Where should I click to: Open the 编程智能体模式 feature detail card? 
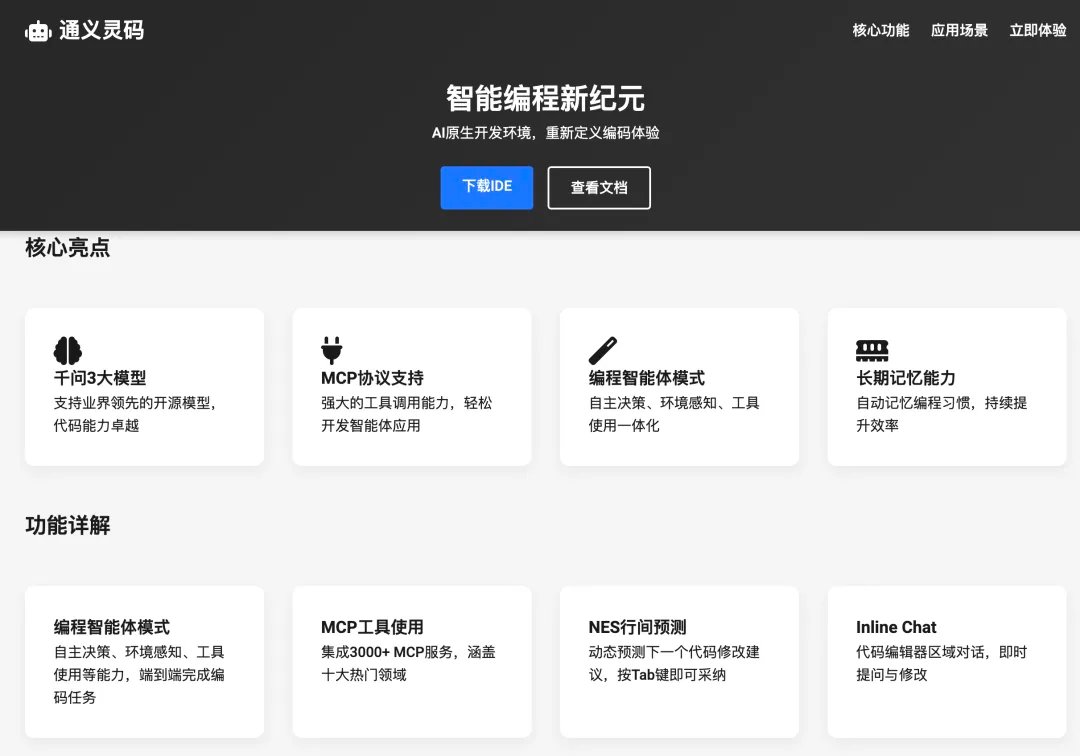coord(144,661)
